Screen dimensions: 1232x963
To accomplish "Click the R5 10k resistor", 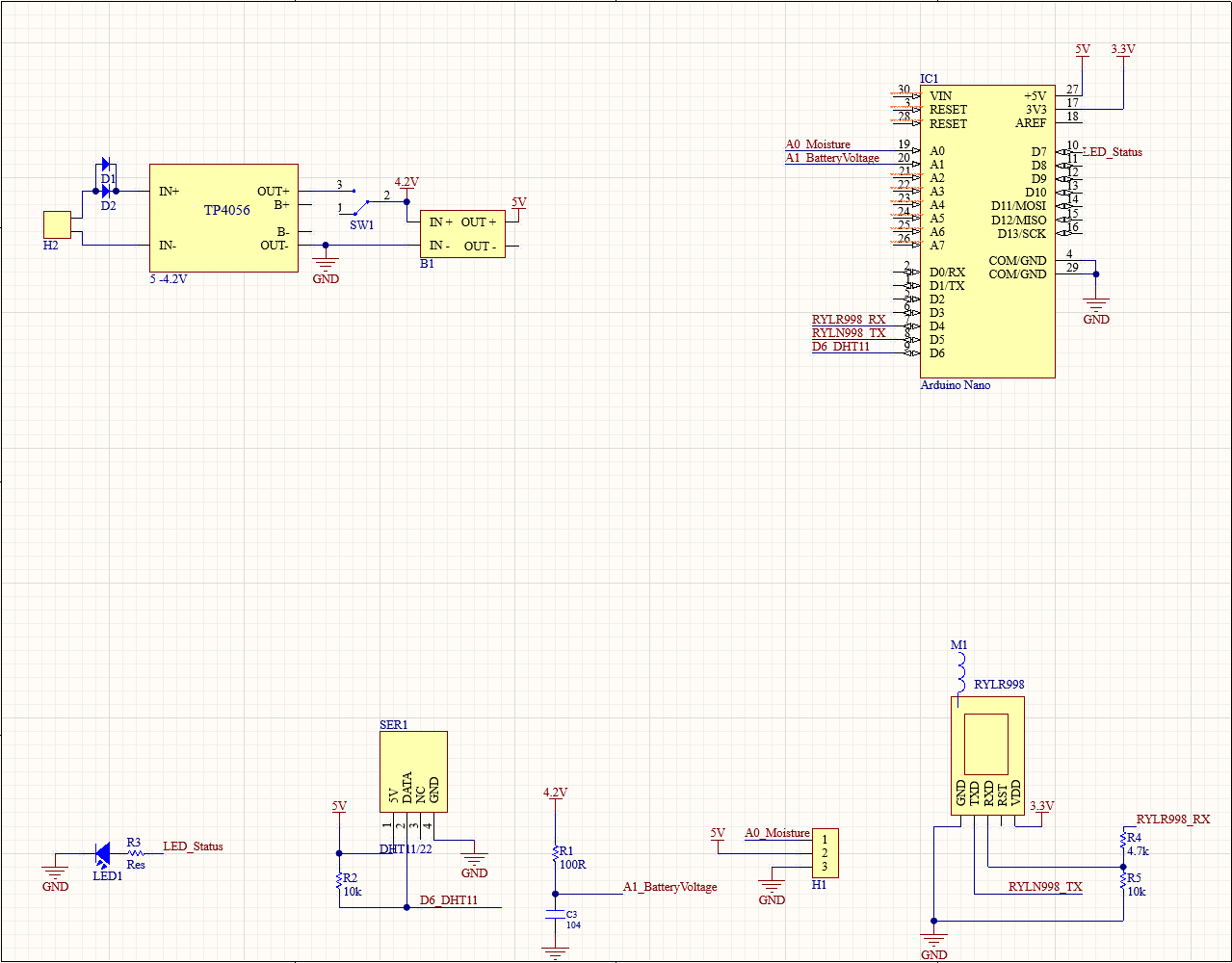I will pyautogui.click(x=1122, y=878).
